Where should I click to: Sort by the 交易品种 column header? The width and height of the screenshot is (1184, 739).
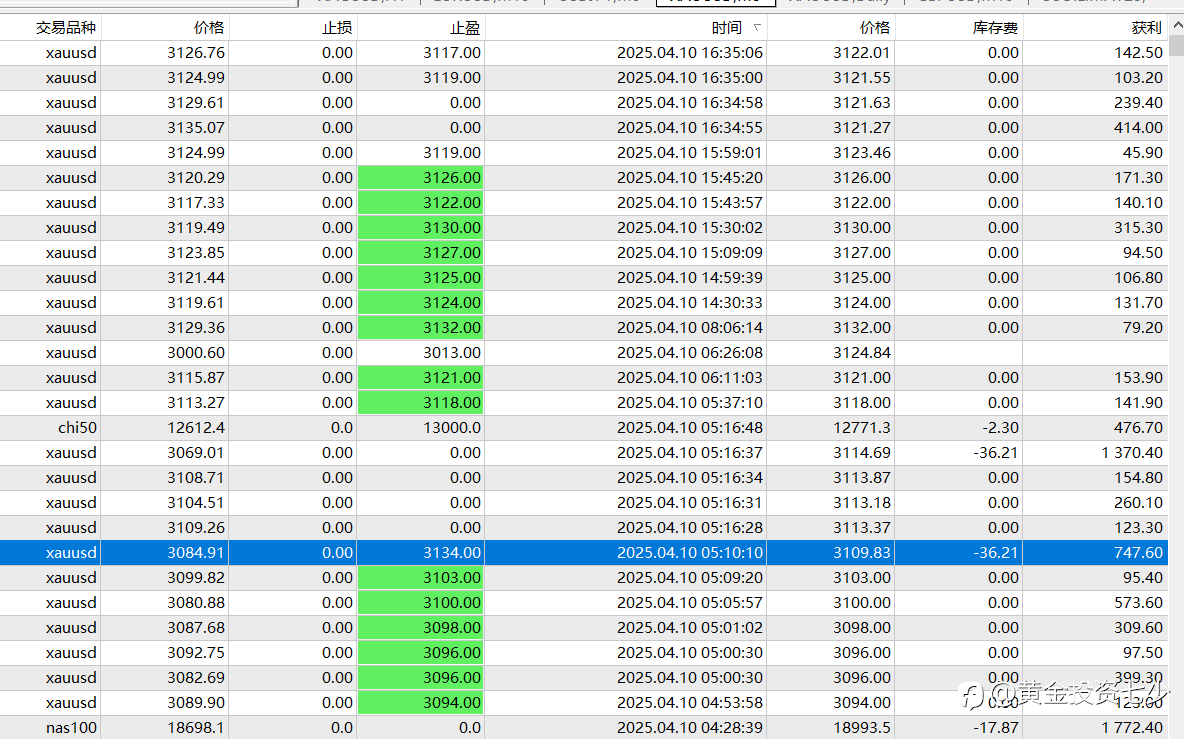pyautogui.click(x=66, y=28)
